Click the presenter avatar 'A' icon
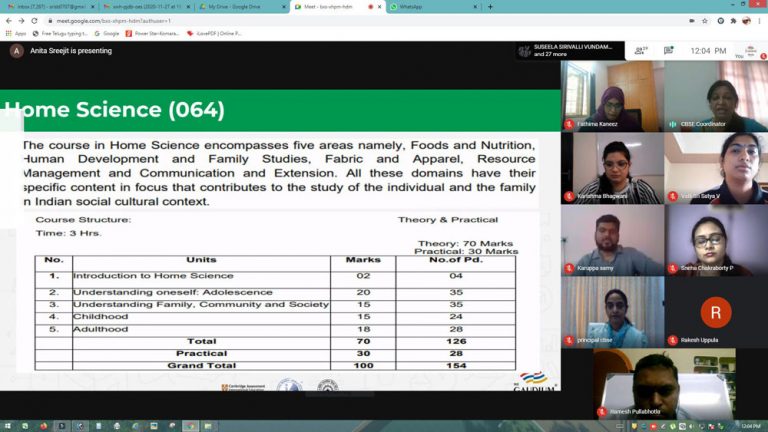The height and width of the screenshot is (432, 768). pyautogui.click(x=16, y=50)
